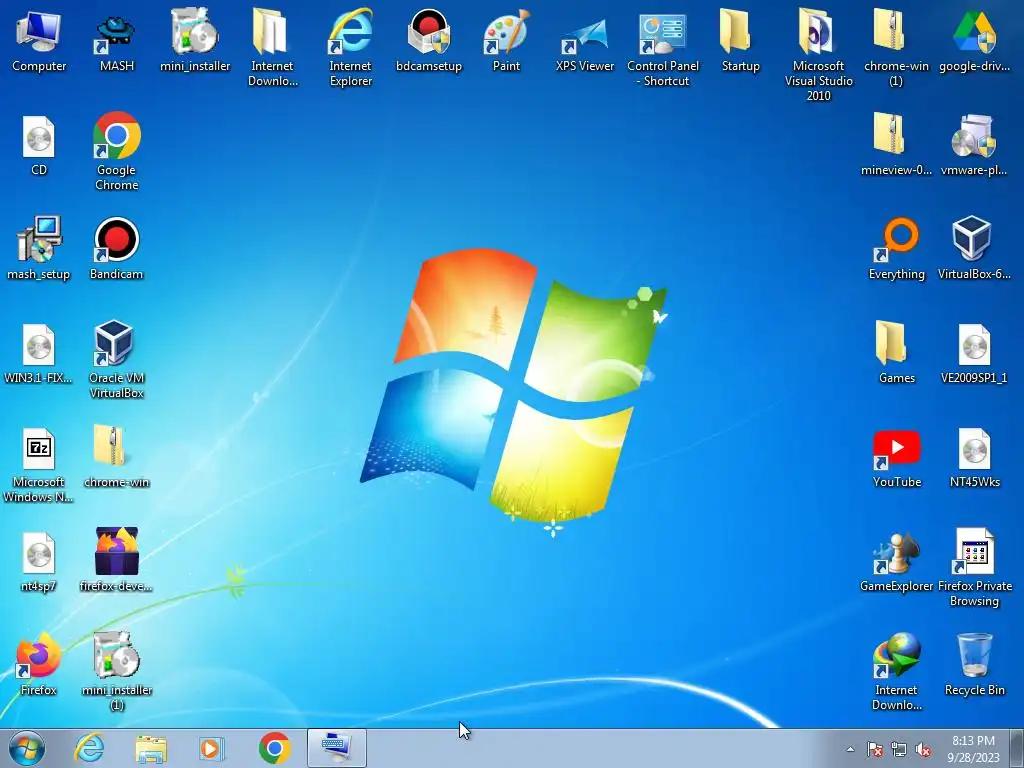Show hidden icons arrow in system tray
Image resolution: width=1024 pixels, height=768 pixels.
[x=850, y=749]
